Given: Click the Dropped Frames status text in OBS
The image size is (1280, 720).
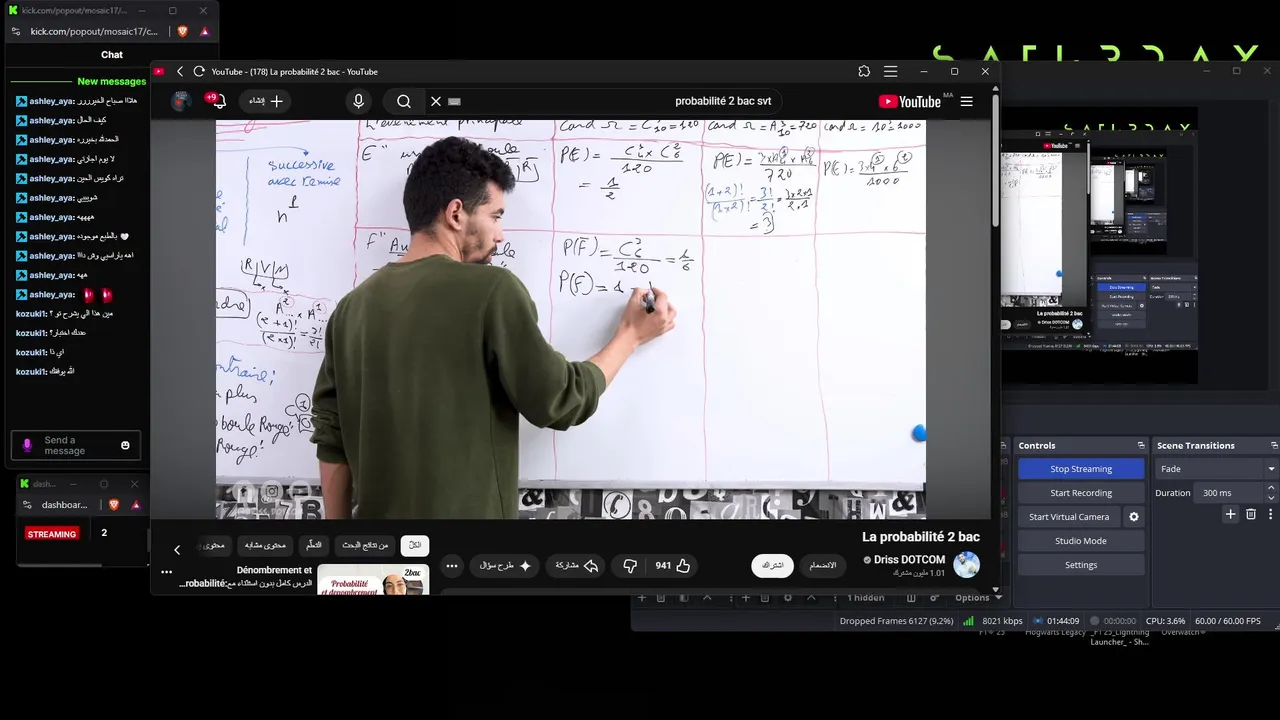Looking at the screenshot, I should (x=896, y=621).
